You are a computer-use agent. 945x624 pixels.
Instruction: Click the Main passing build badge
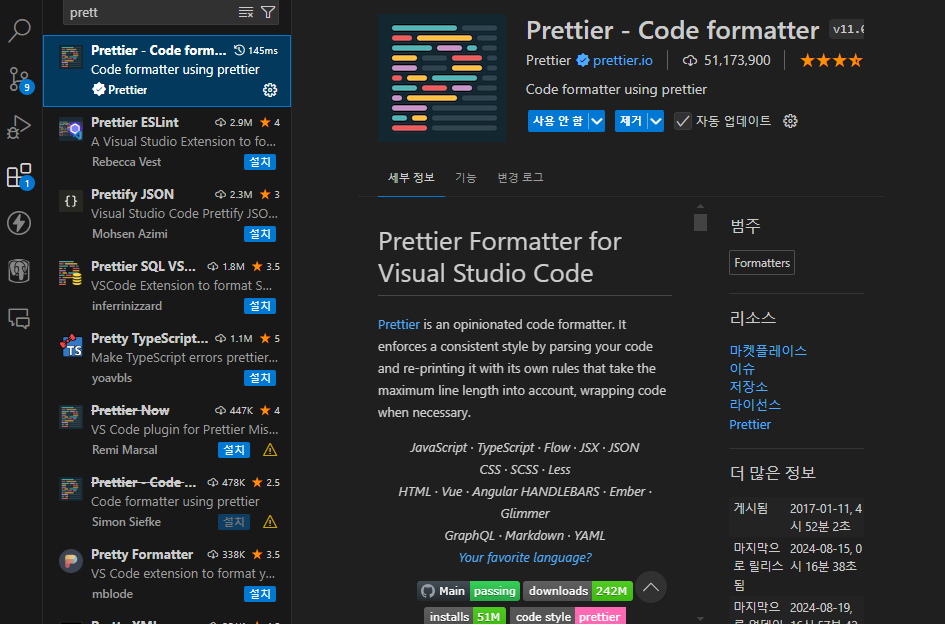468,591
